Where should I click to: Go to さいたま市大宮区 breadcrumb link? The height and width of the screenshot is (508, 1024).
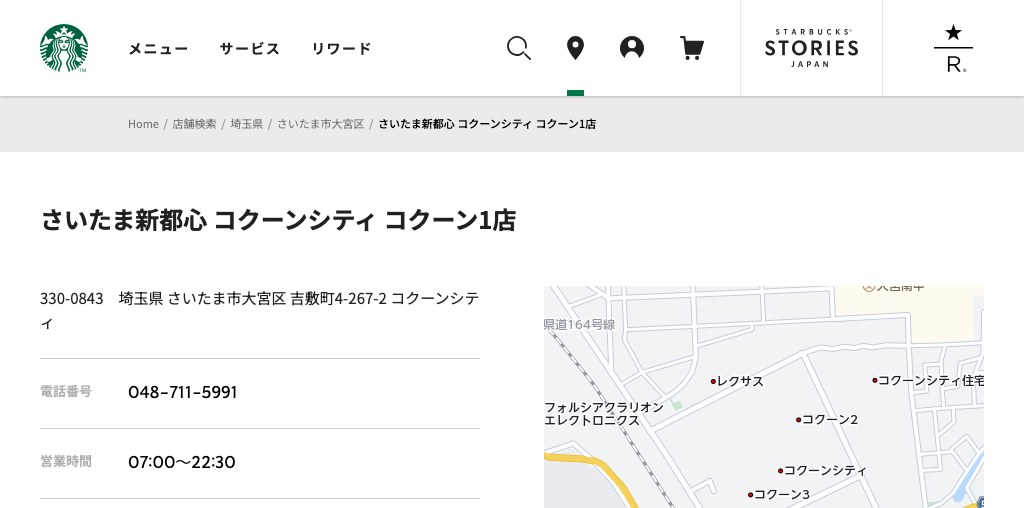(x=321, y=124)
